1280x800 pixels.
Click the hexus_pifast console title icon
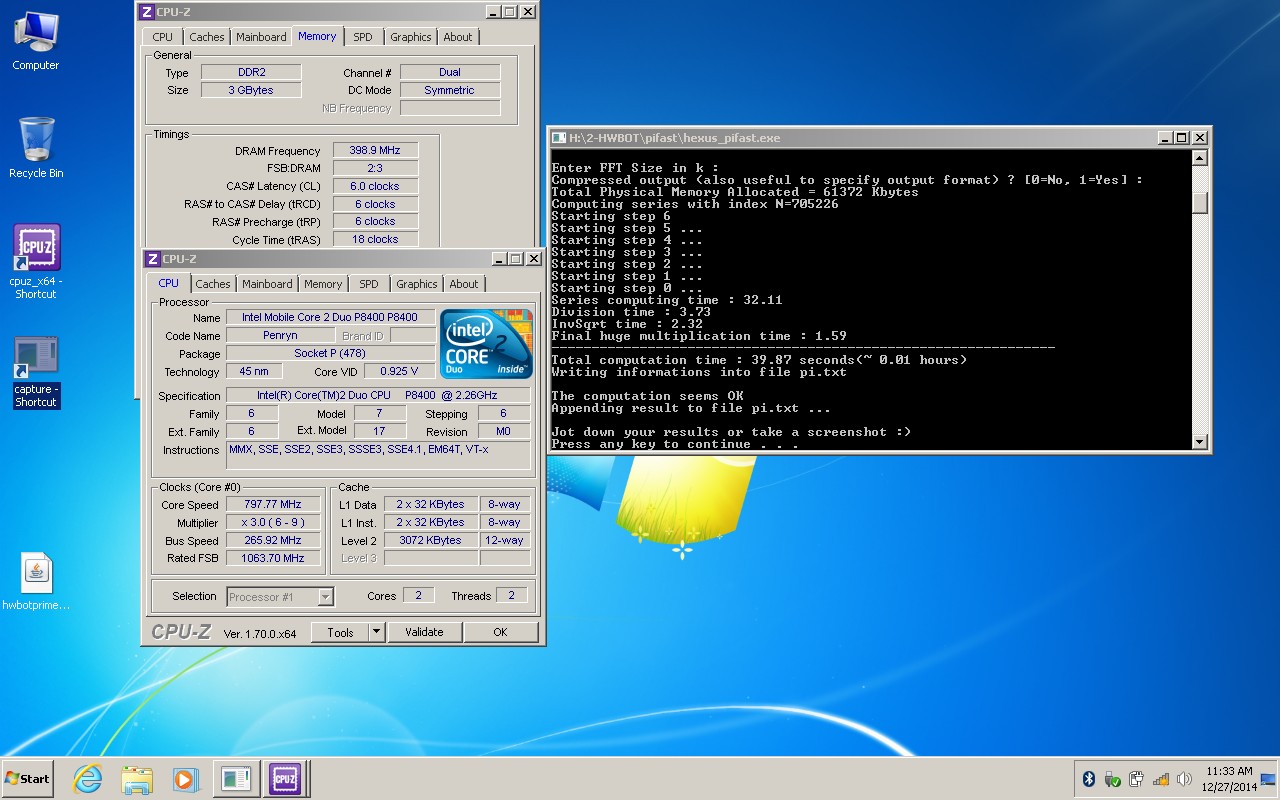559,138
